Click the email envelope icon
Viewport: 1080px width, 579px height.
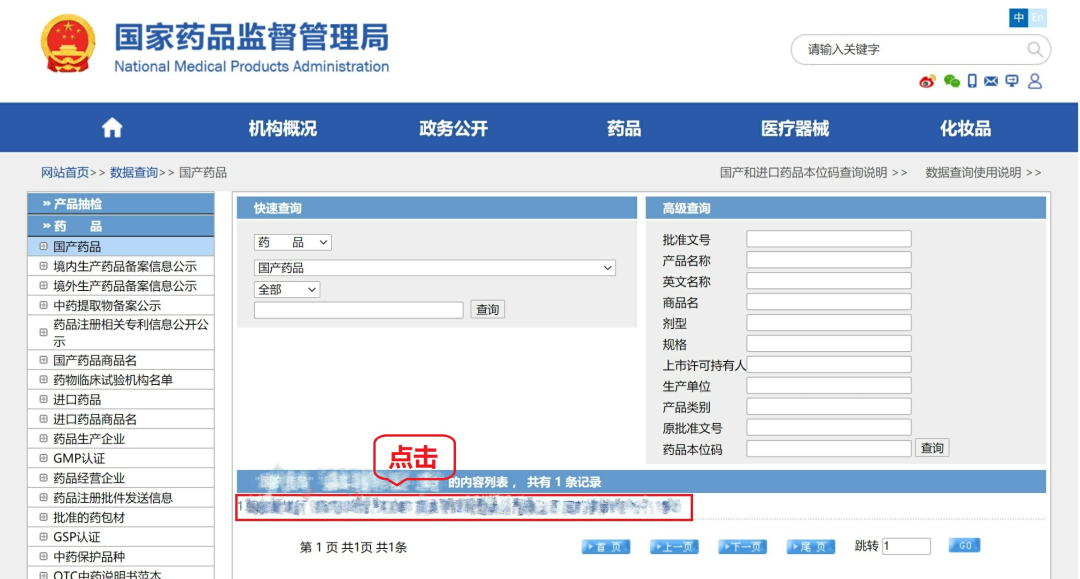(991, 81)
